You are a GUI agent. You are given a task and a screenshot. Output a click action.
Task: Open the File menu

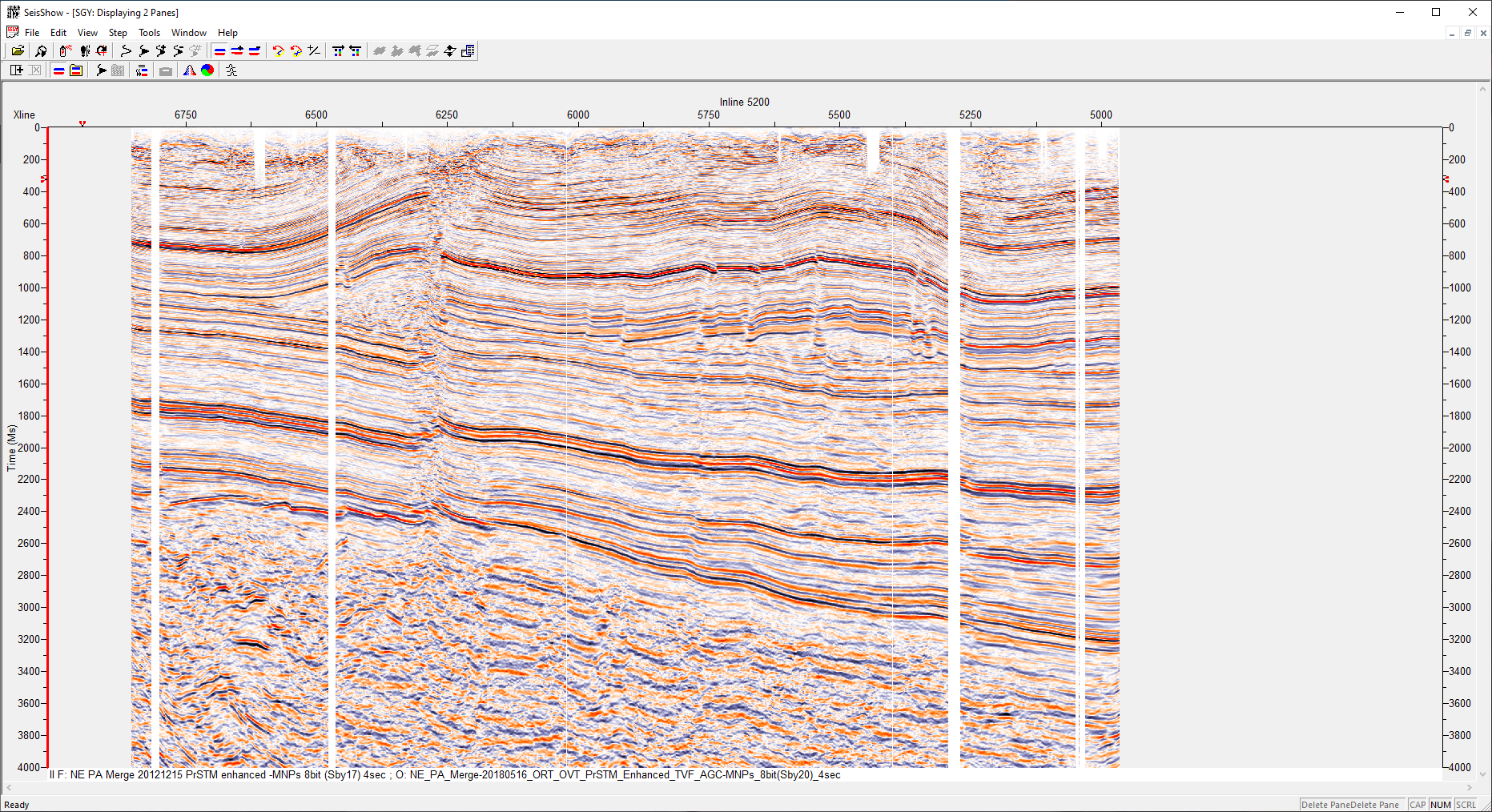click(x=32, y=33)
